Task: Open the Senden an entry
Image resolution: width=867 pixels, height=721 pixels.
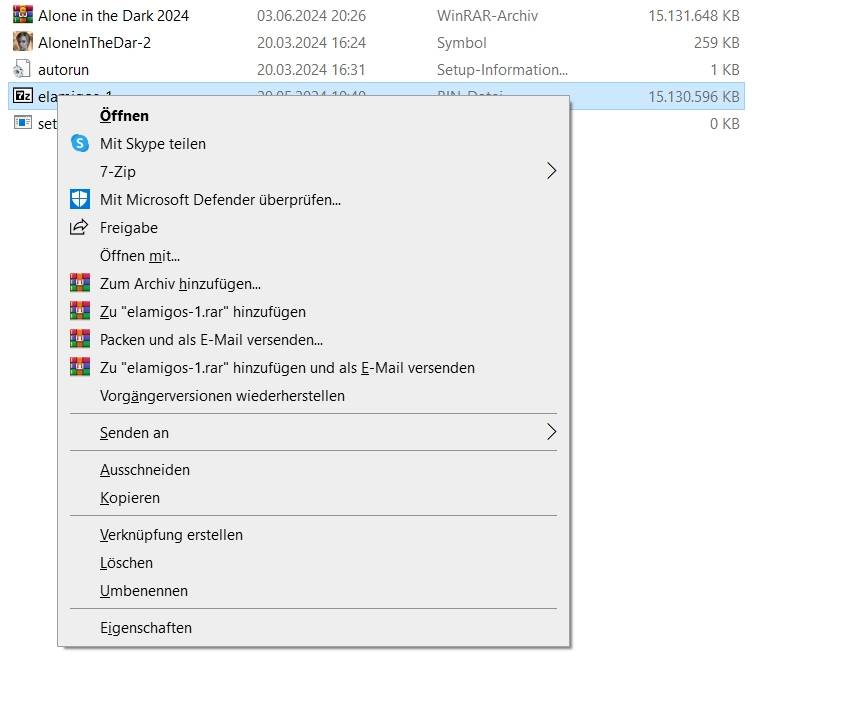Action: (x=314, y=432)
